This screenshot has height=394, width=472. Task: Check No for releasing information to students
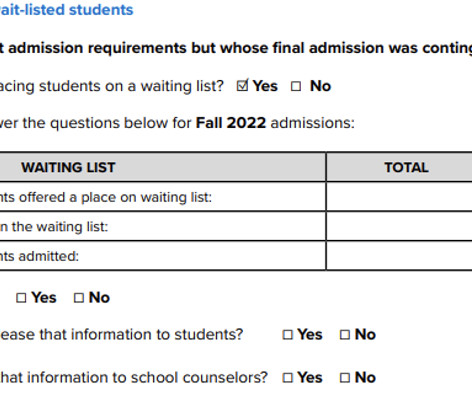click(345, 335)
